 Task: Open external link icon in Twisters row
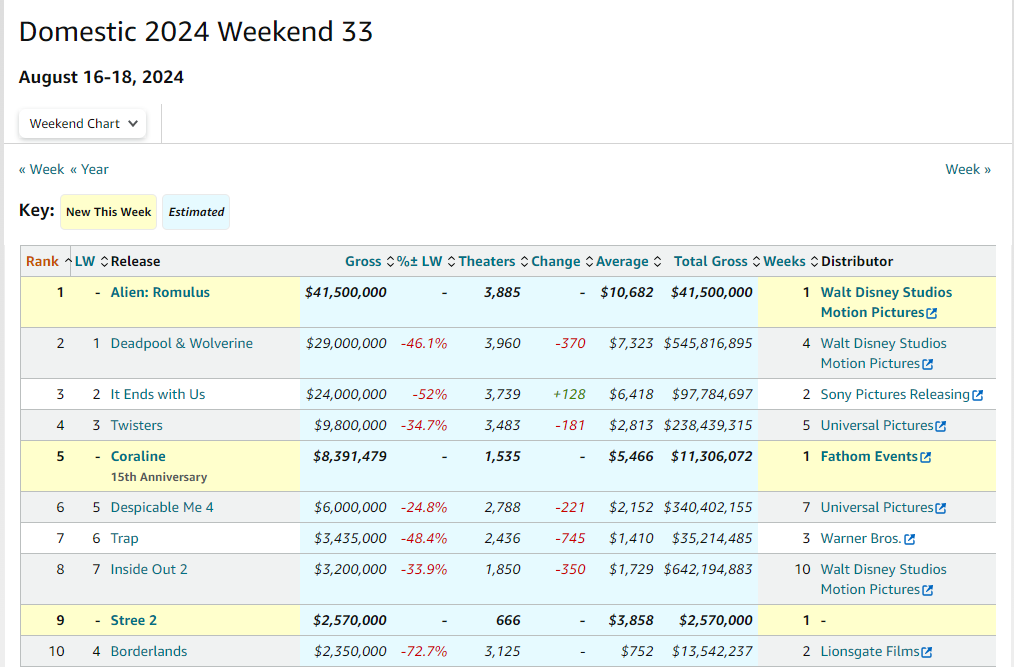click(x=941, y=426)
